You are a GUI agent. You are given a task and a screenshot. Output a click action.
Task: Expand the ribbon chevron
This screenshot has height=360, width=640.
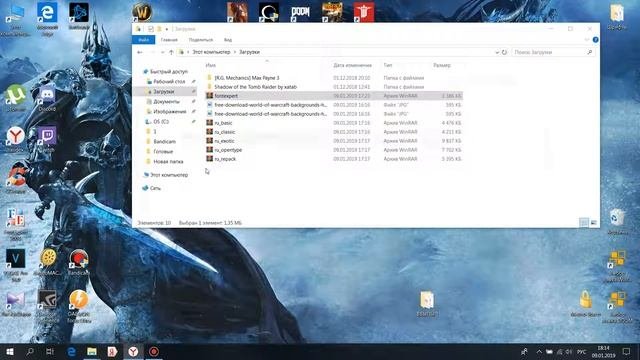(x=587, y=40)
